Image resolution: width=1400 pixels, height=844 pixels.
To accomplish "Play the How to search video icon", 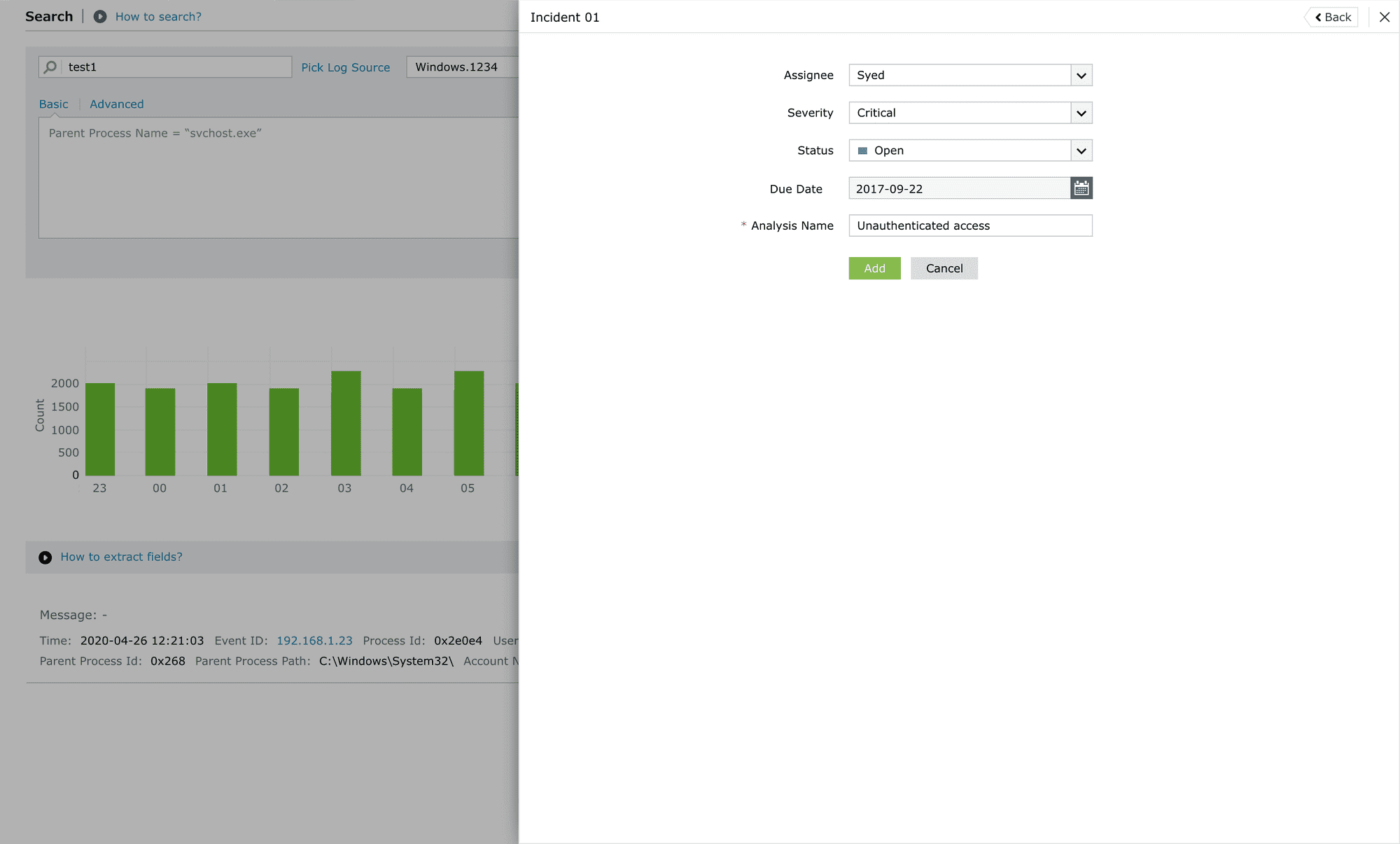I will (x=100, y=16).
